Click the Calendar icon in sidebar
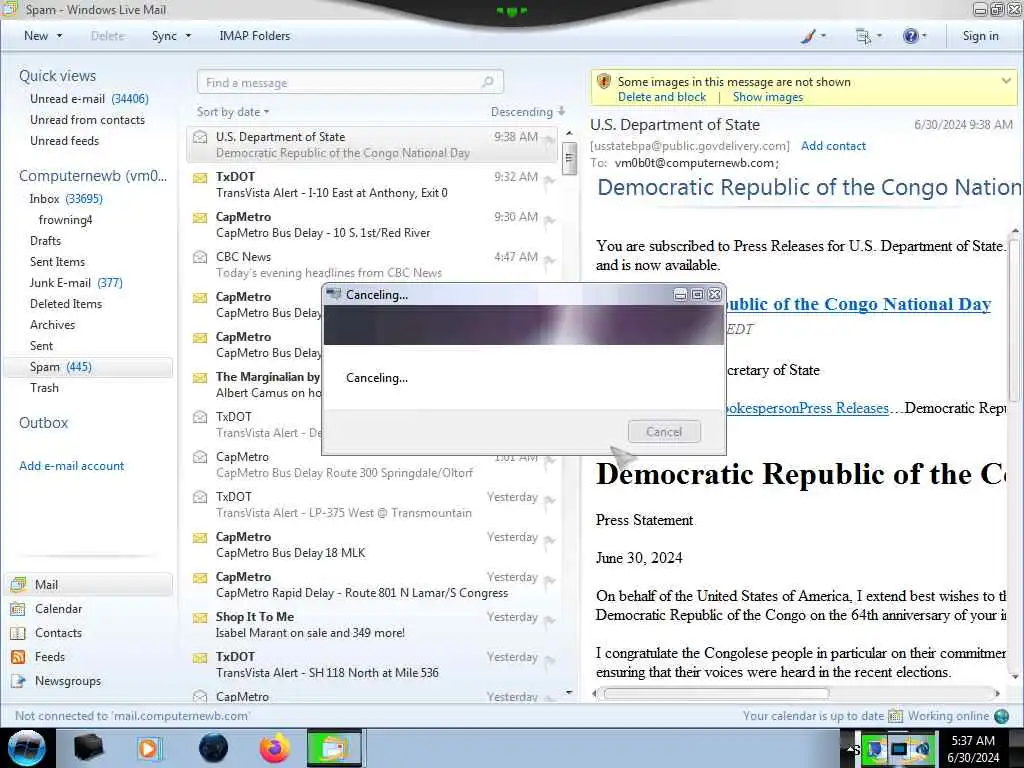 [x=18, y=609]
